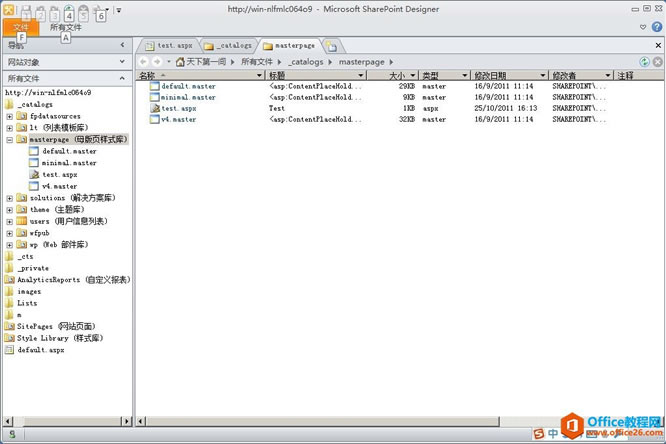Go forward with the address bar forward arrow
This screenshot has height=444, width=666.
point(157,62)
